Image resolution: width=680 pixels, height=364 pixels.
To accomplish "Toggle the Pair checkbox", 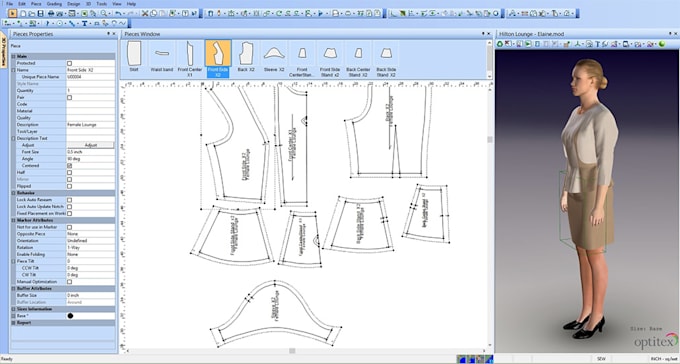I will pyautogui.click(x=69, y=97).
